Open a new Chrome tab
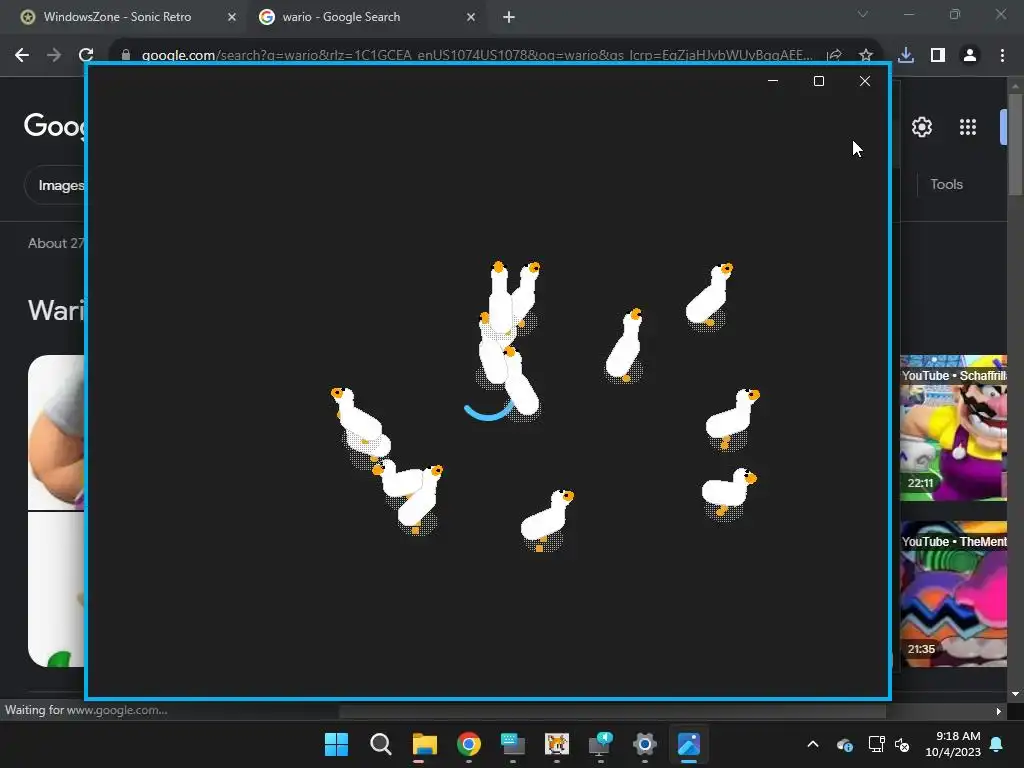Image resolution: width=1024 pixels, height=768 pixels. coord(509,17)
